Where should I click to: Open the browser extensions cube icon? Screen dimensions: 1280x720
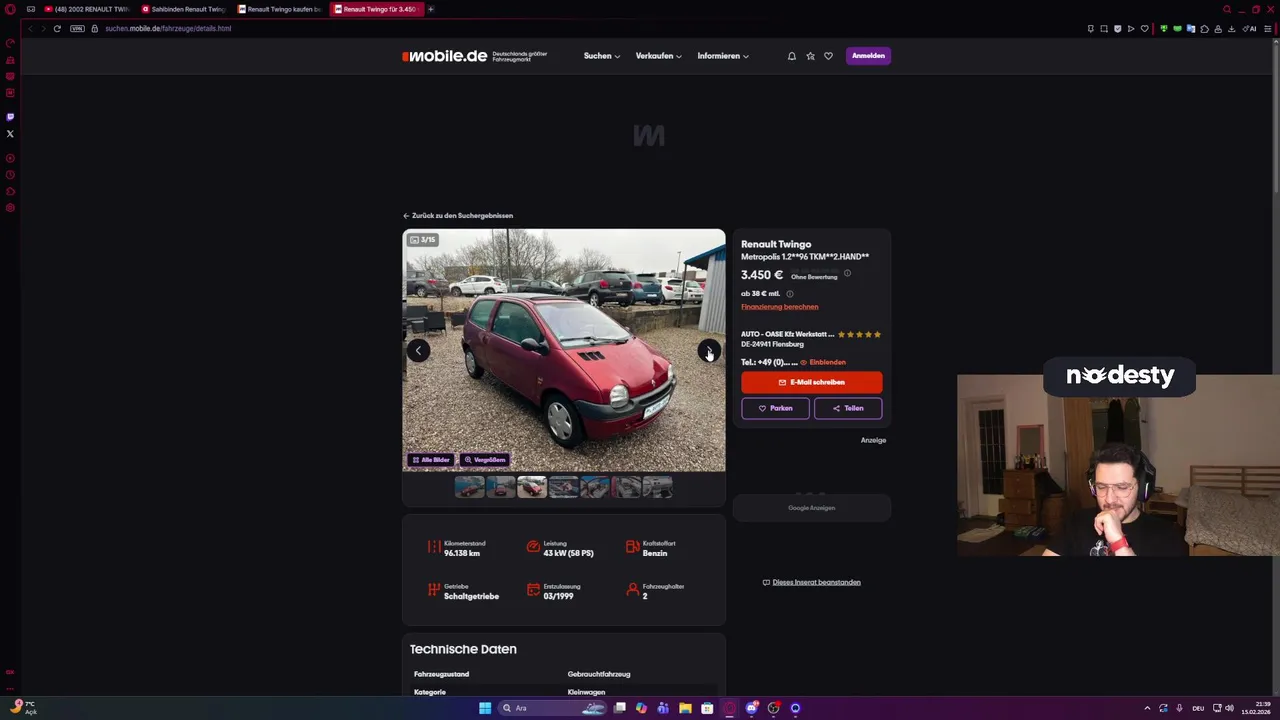pos(1205,28)
